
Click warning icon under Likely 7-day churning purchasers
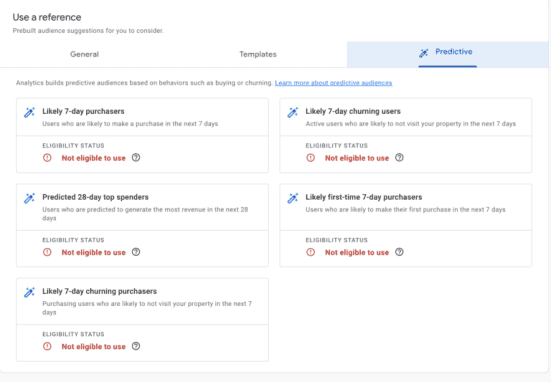(x=47, y=346)
